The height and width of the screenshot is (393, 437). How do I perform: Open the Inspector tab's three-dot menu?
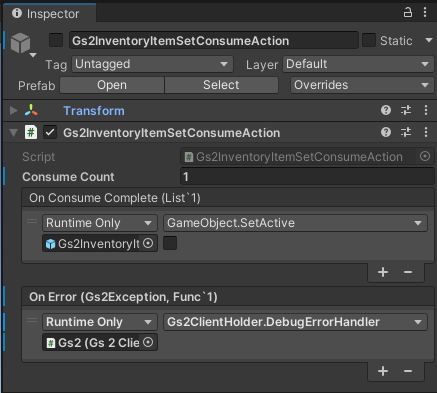tap(425, 13)
